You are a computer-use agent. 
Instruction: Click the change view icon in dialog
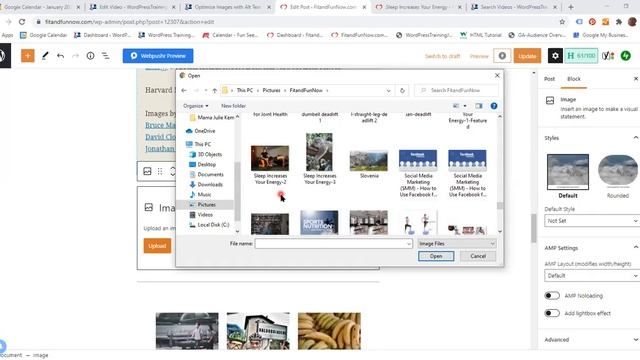[x=456, y=106]
